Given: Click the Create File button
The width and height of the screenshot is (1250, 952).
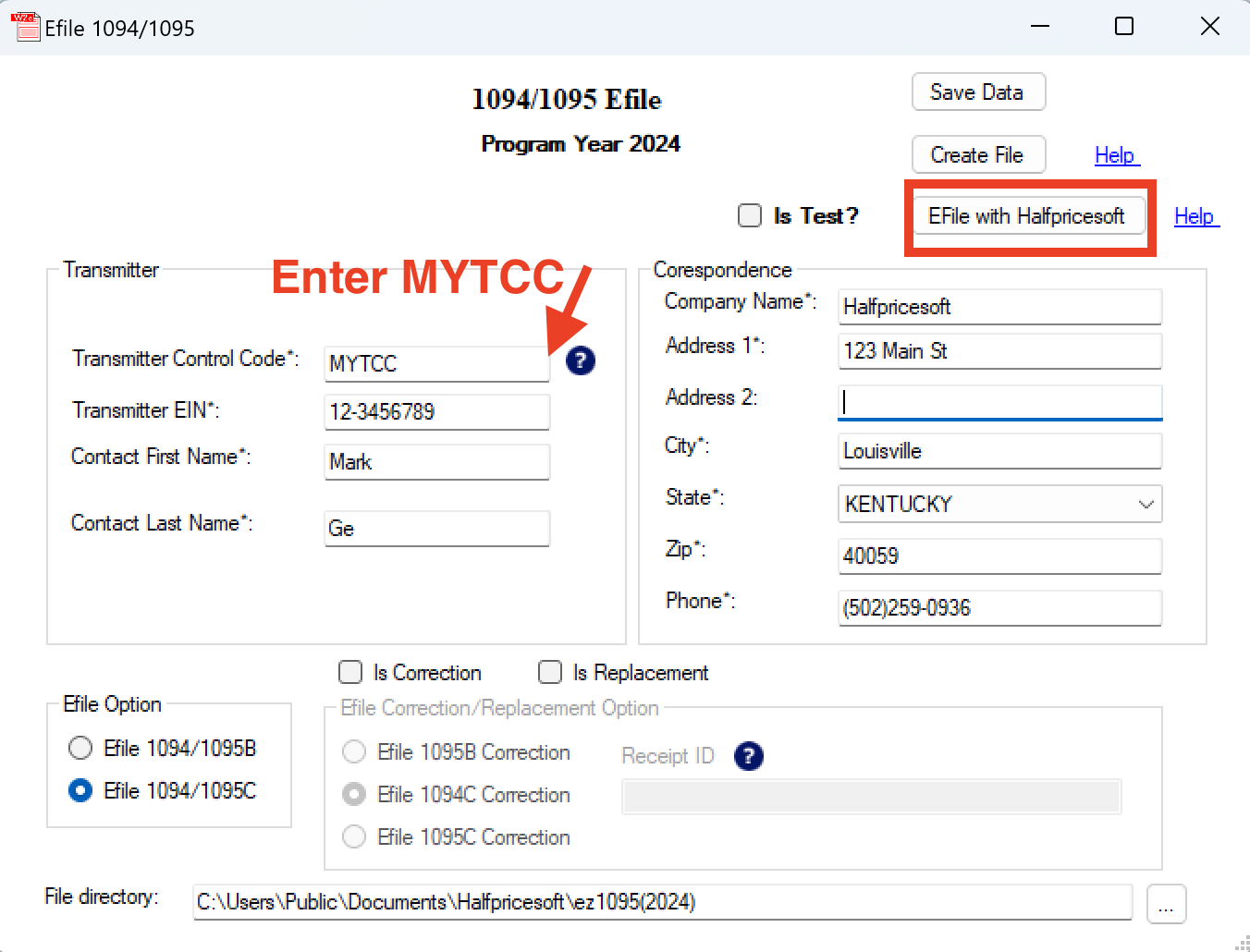Looking at the screenshot, I should click(x=978, y=154).
